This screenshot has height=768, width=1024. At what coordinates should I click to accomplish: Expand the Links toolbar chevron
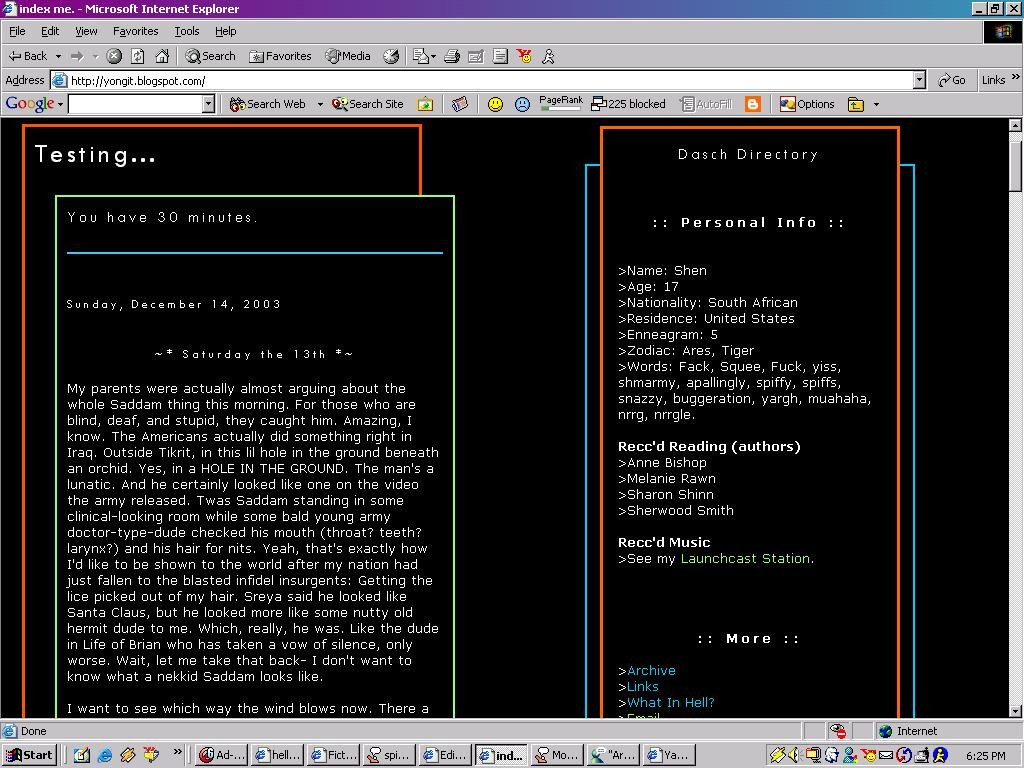[1016, 77]
